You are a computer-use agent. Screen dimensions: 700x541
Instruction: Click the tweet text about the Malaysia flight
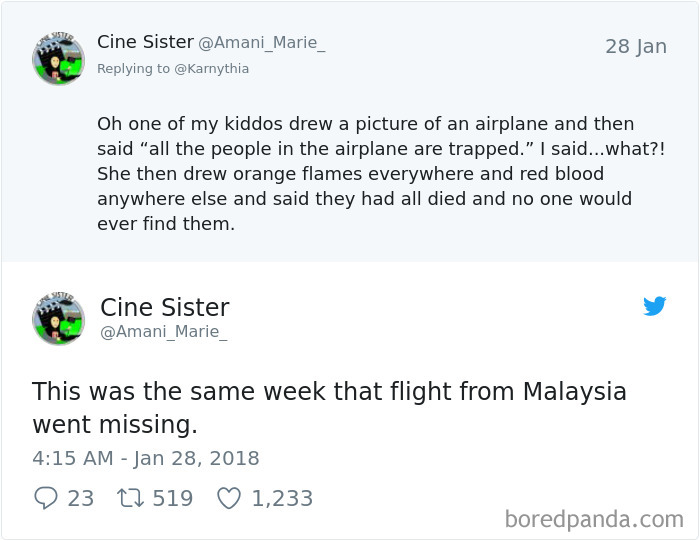(329, 407)
